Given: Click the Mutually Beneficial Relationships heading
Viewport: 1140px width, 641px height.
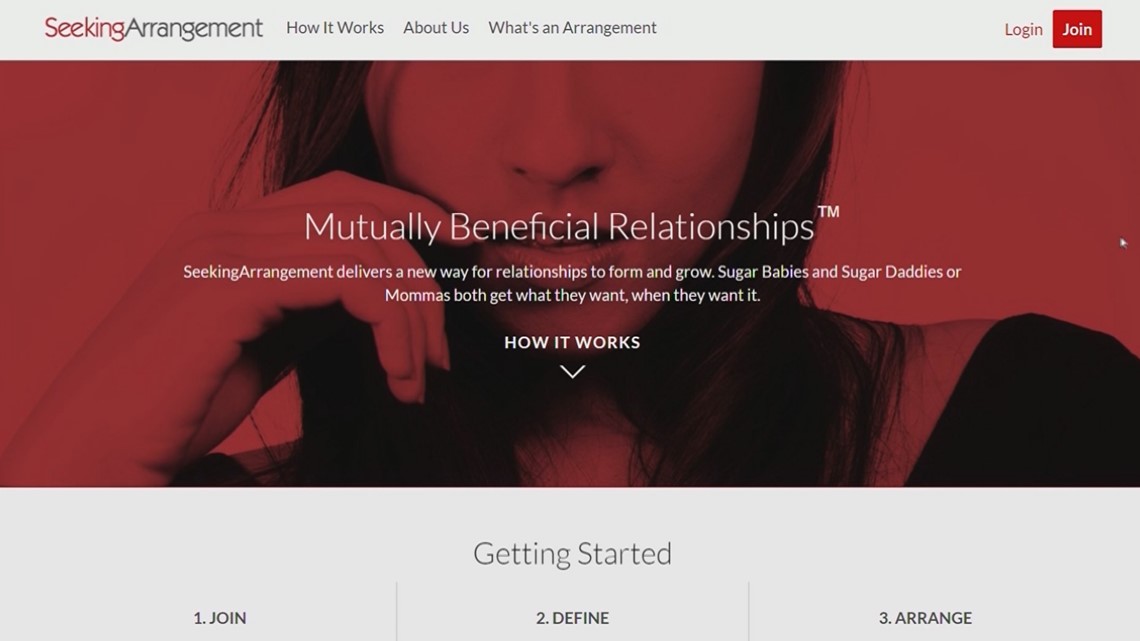Looking at the screenshot, I should tap(558, 226).
